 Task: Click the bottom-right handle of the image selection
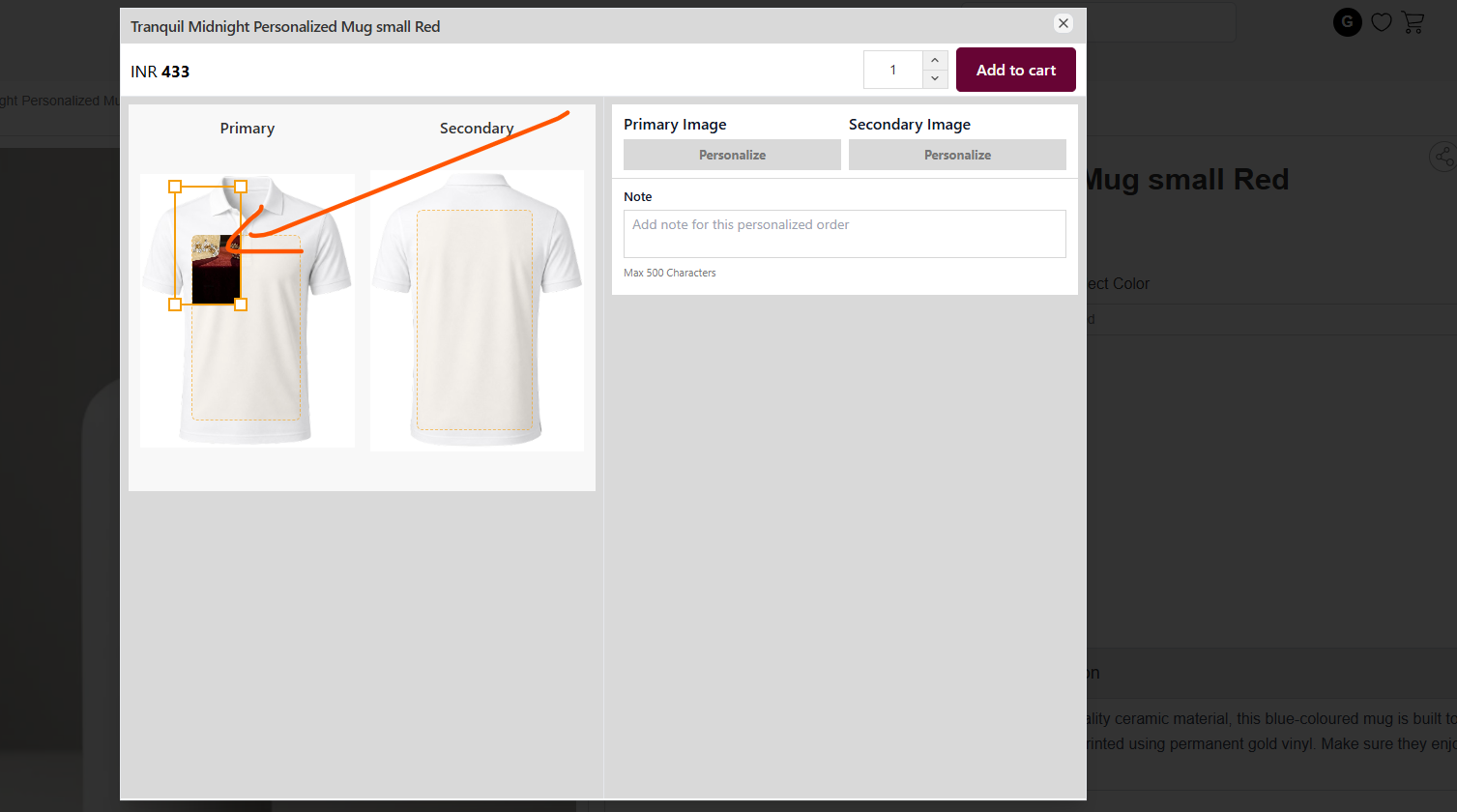point(241,304)
